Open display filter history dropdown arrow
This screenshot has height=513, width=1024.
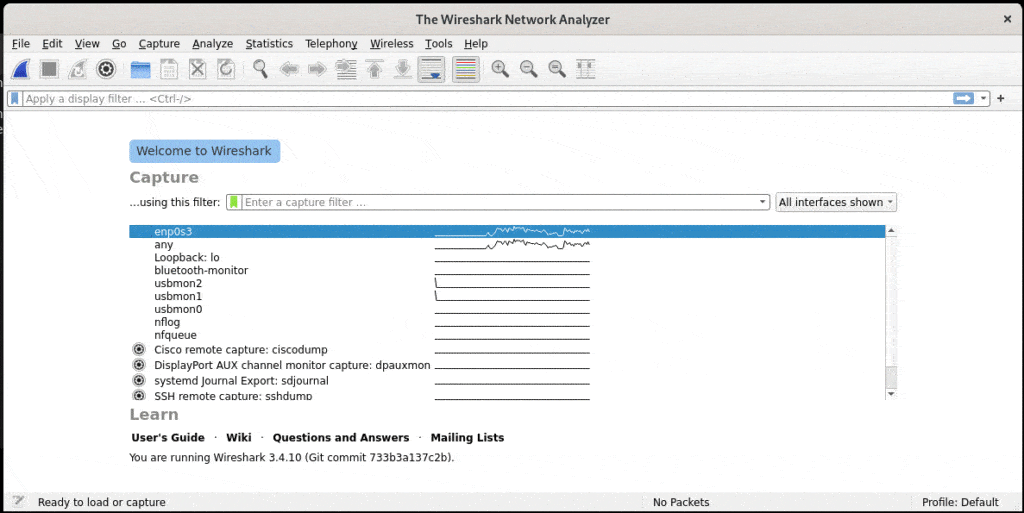tap(983, 99)
